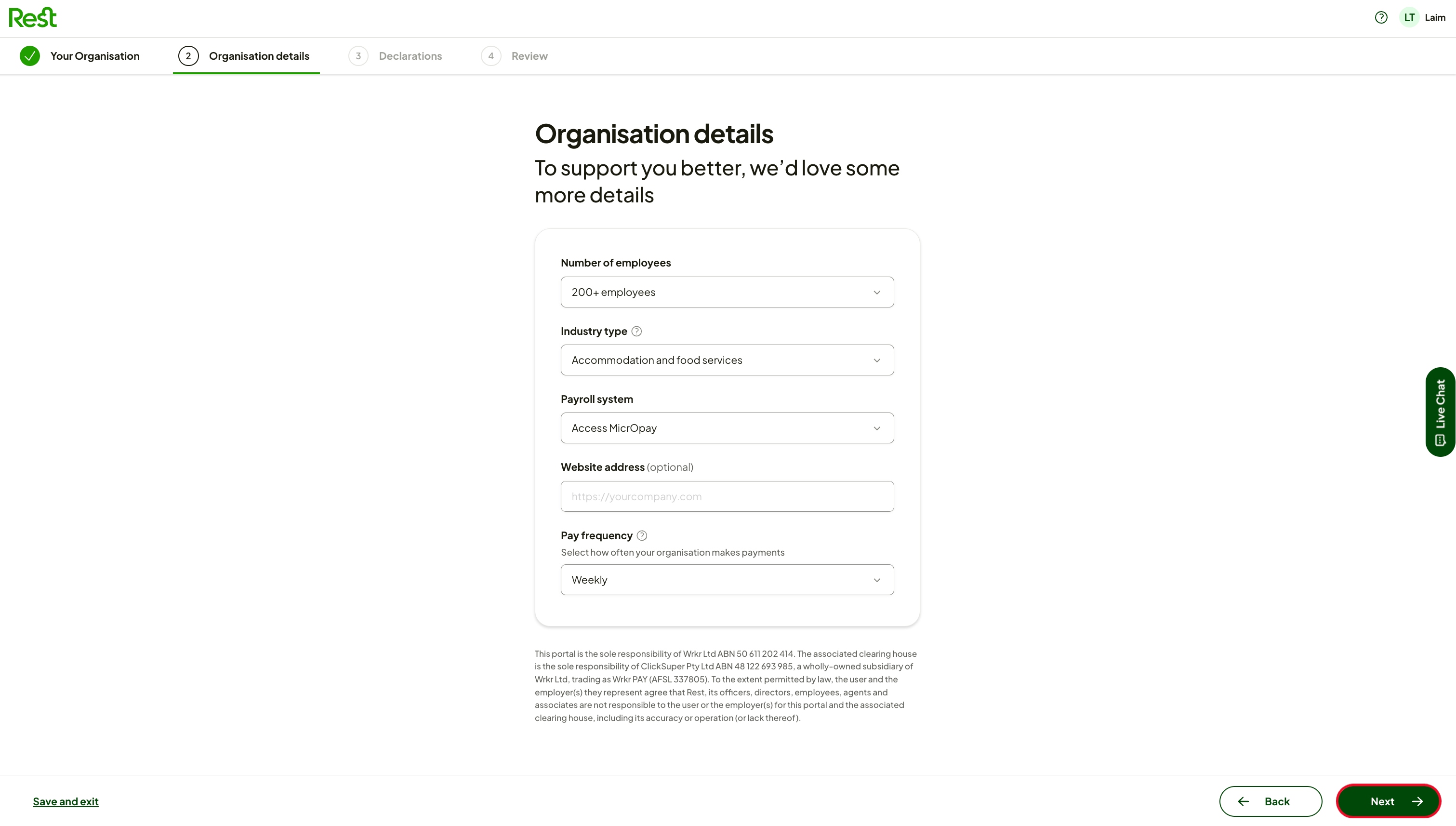Open the Payroll system dropdown
The width and height of the screenshot is (1456, 826).
pos(727,428)
